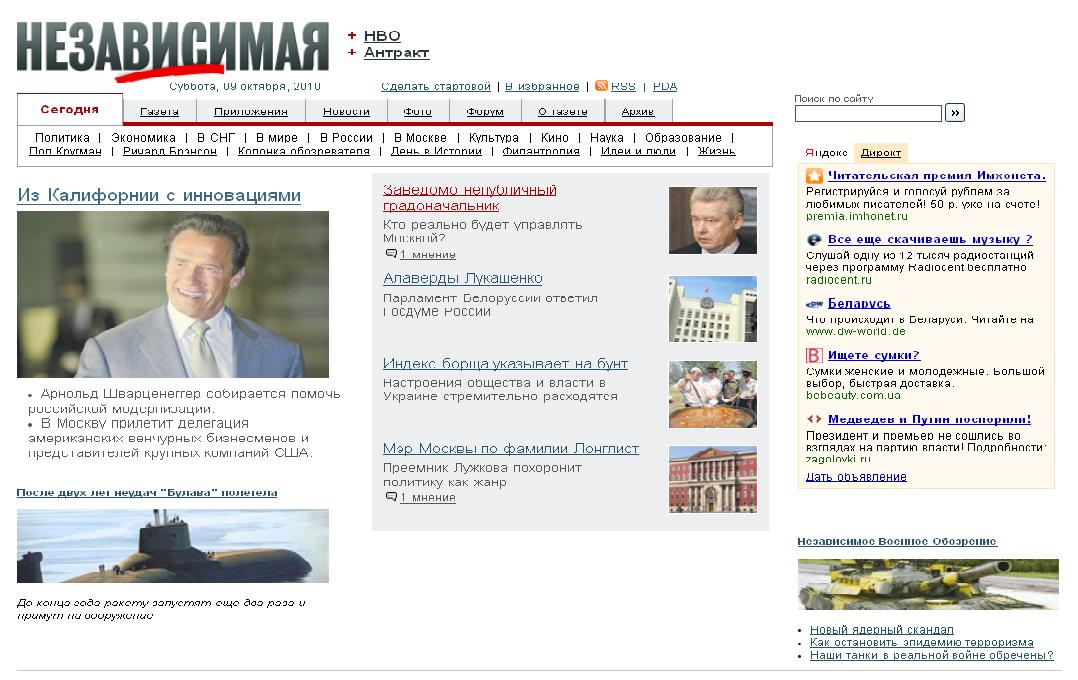The height and width of the screenshot is (680, 1078).
Task: Click the Сделать стартовой link
Action: tap(436, 87)
